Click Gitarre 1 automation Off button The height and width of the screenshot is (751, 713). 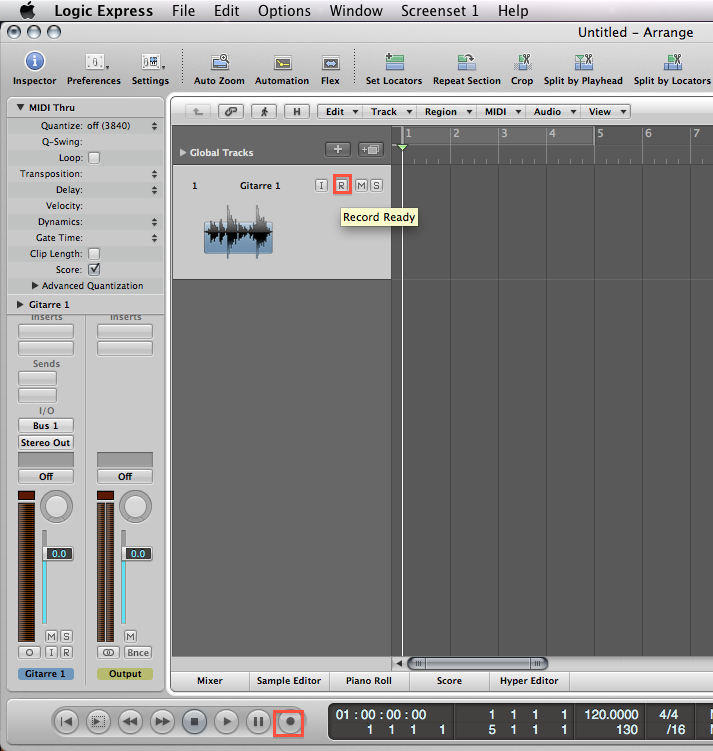click(46, 477)
